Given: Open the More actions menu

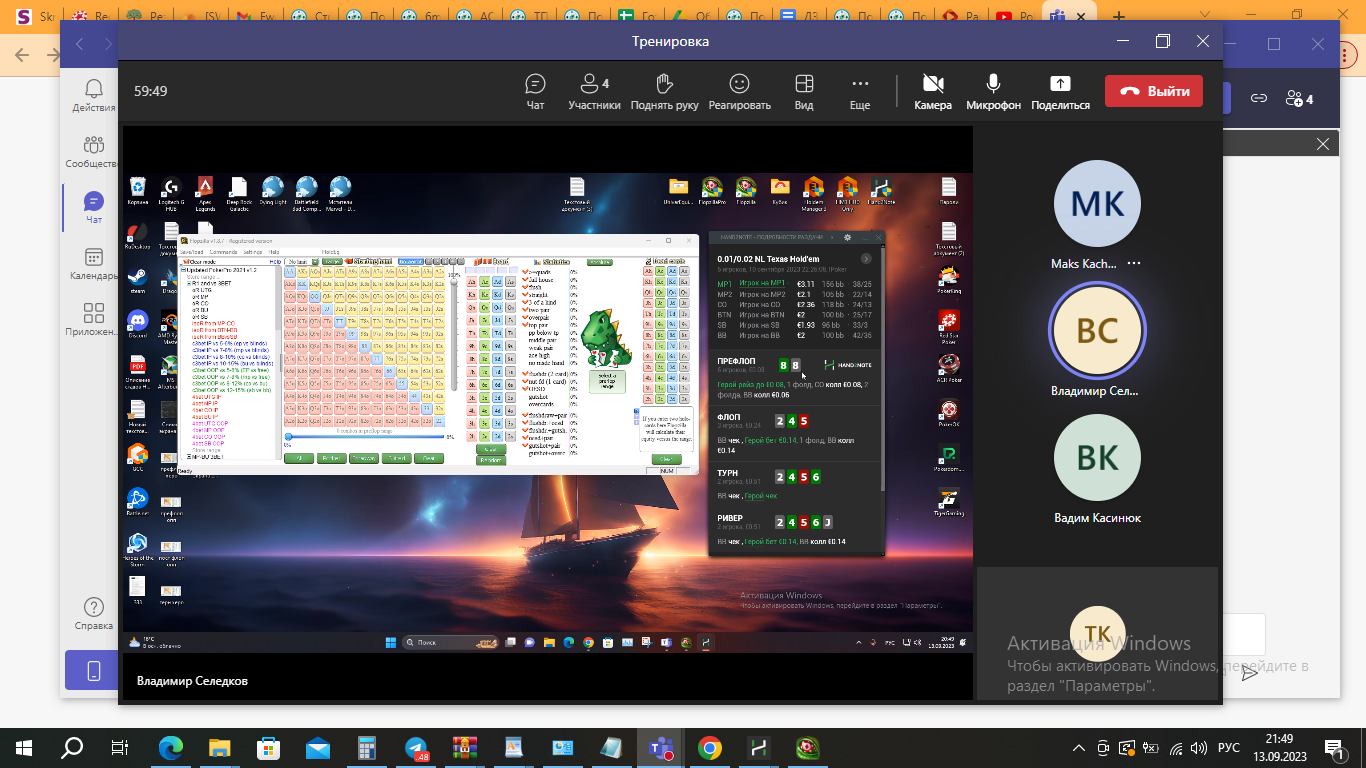Looking at the screenshot, I should [860, 91].
